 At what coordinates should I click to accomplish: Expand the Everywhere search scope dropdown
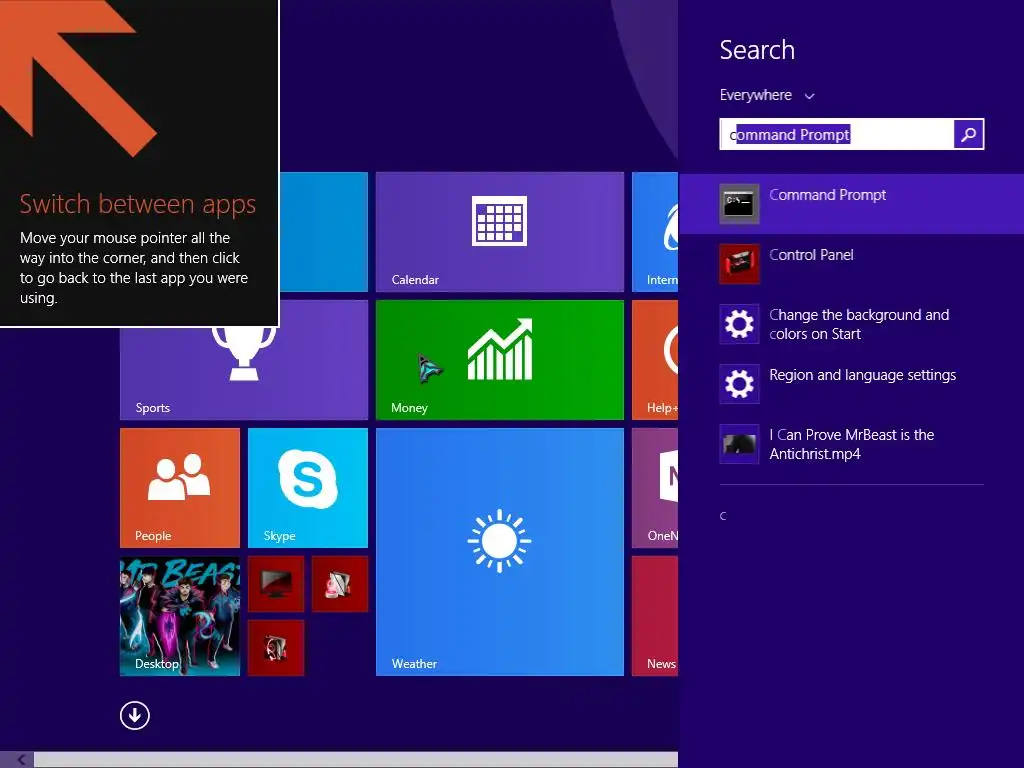tap(767, 95)
